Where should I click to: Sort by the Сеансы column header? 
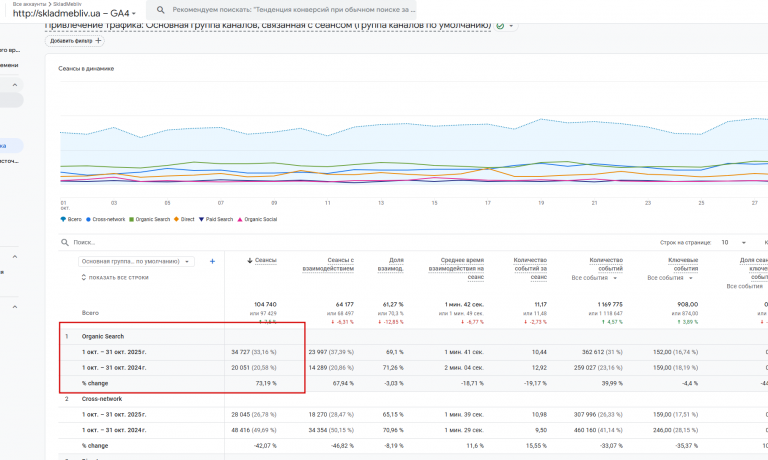[265, 261]
